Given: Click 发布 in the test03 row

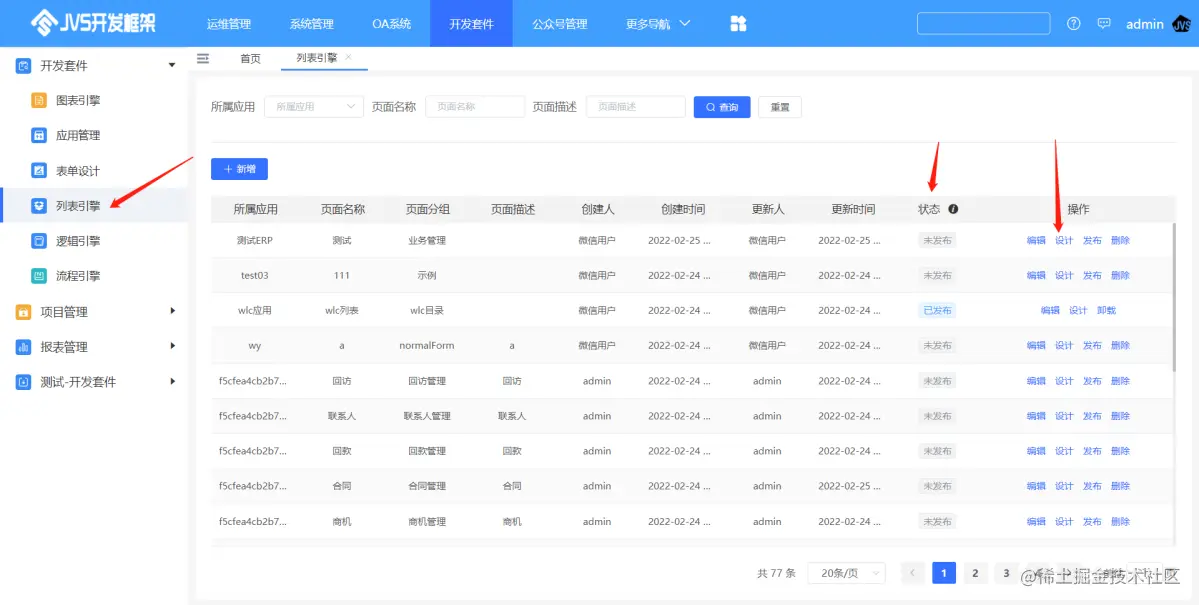Looking at the screenshot, I should click(1092, 275).
